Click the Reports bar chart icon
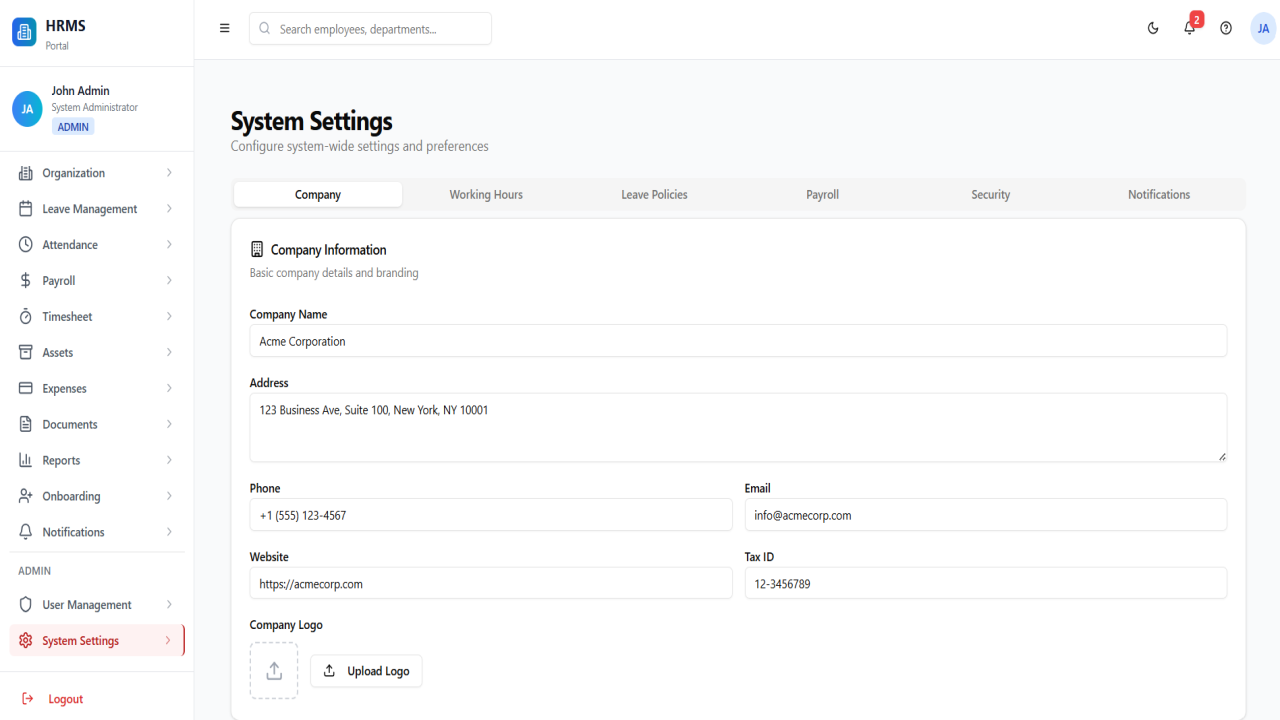Screen dimensions: 1280x720 26,461
